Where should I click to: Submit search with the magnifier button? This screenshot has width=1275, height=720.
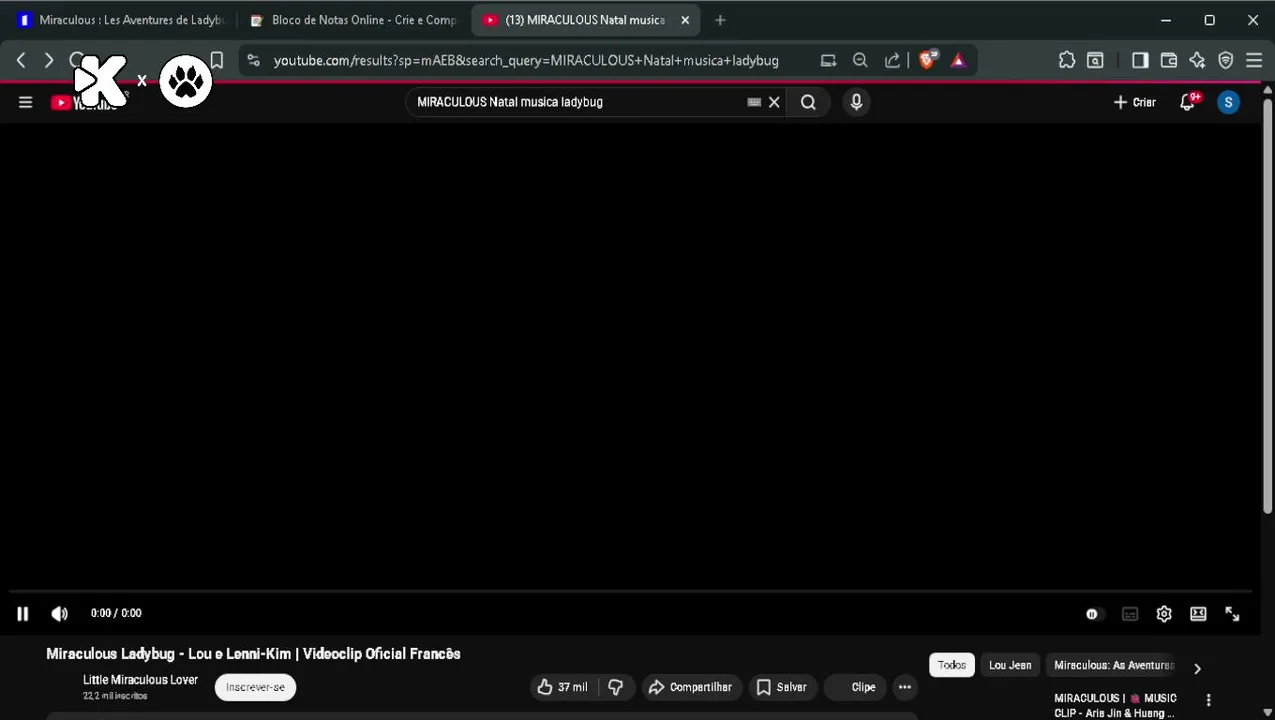pyautogui.click(x=808, y=102)
